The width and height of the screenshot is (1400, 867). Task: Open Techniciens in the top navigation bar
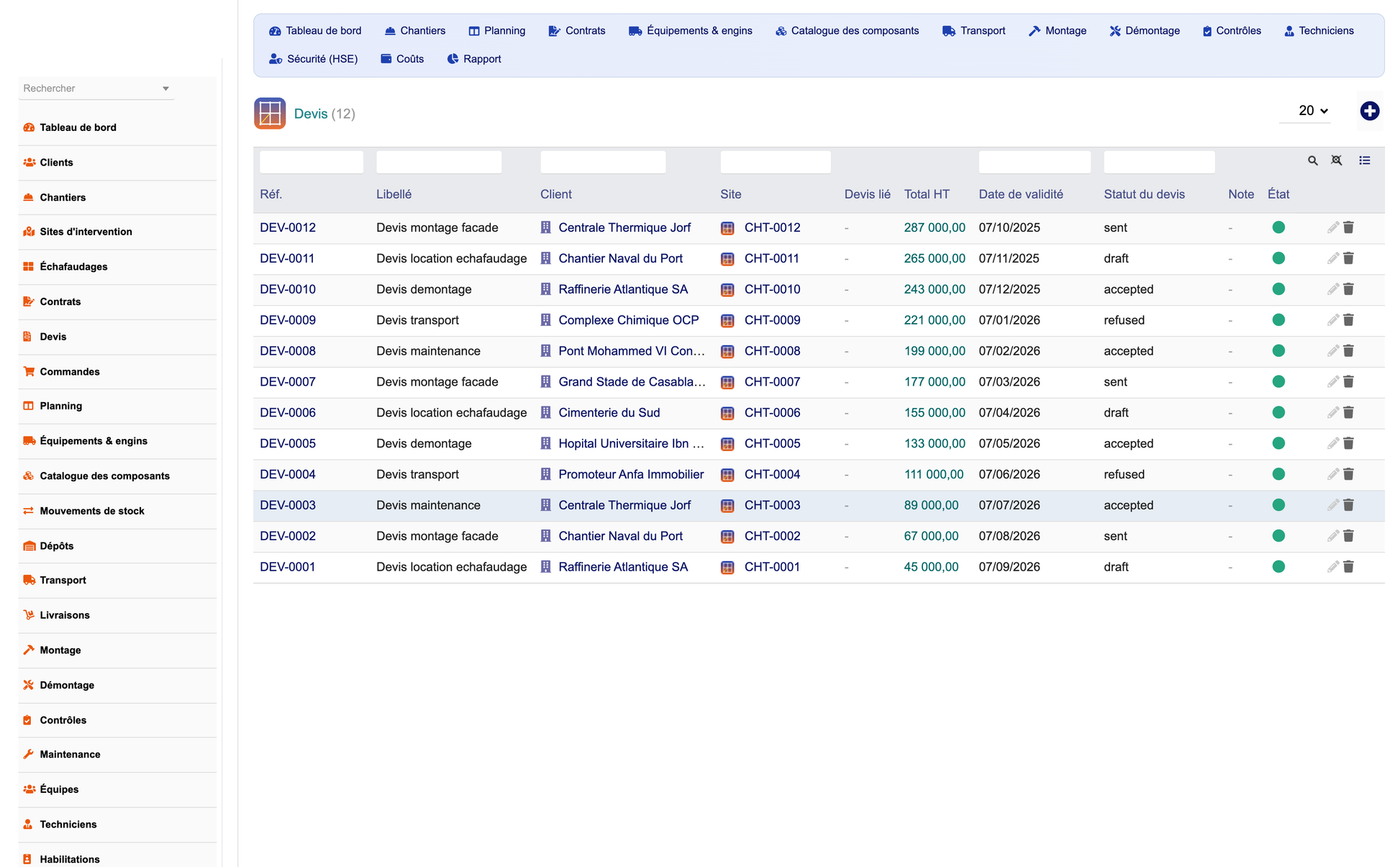click(1319, 31)
